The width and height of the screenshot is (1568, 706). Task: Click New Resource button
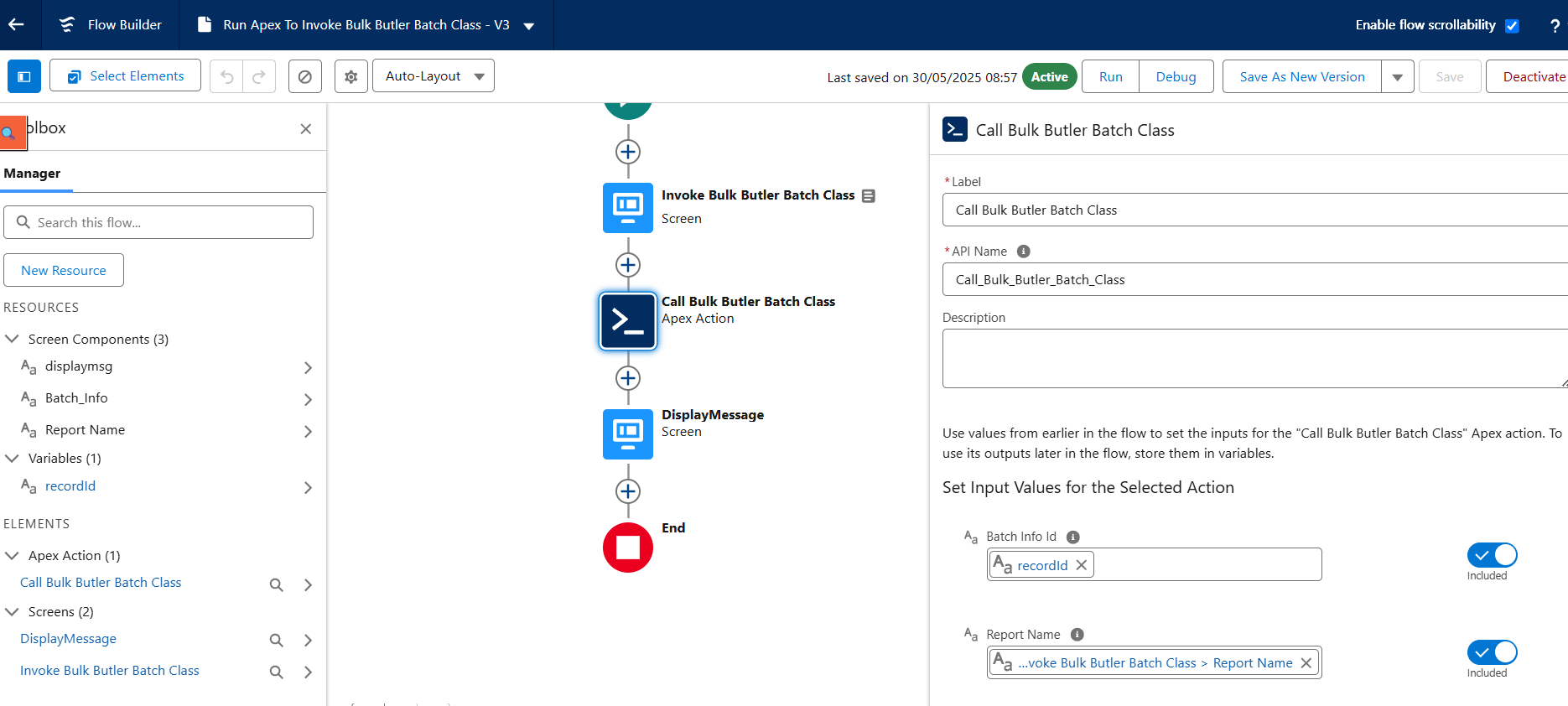click(64, 270)
